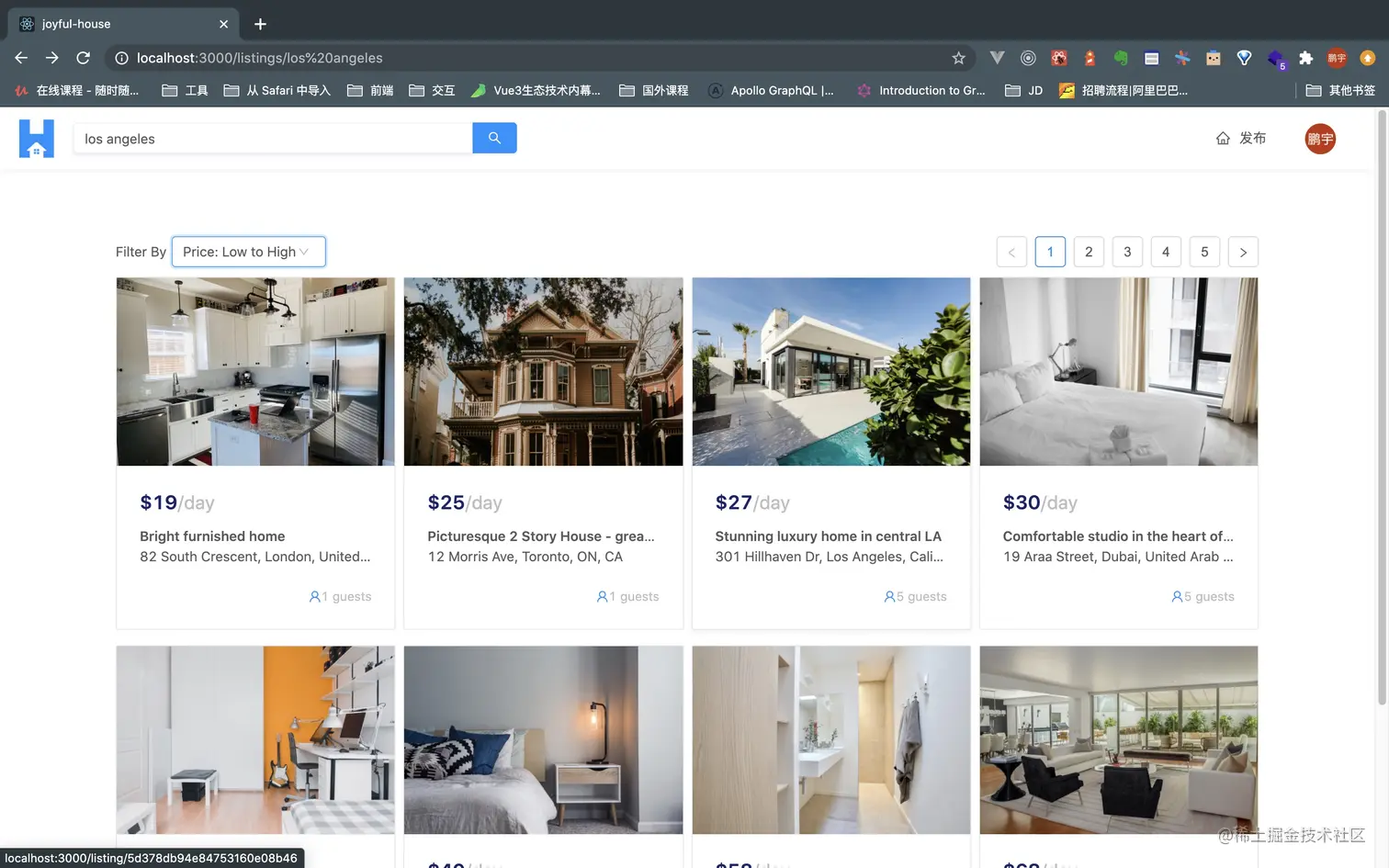Image resolution: width=1389 pixels, height=868 pixels.
Task: Click the Chrome profile 鹏宇 avatar in toolbar
Action: click(x=1337, y=58)
